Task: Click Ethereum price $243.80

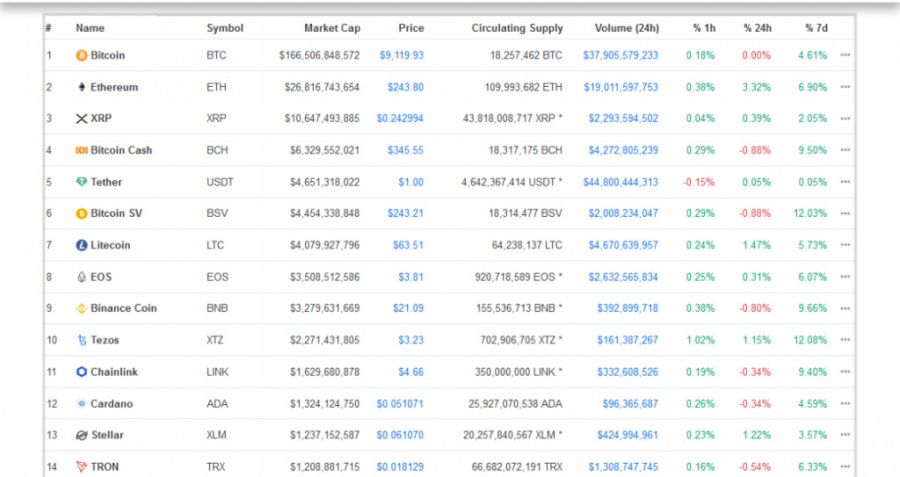Action: coord(405,87)
